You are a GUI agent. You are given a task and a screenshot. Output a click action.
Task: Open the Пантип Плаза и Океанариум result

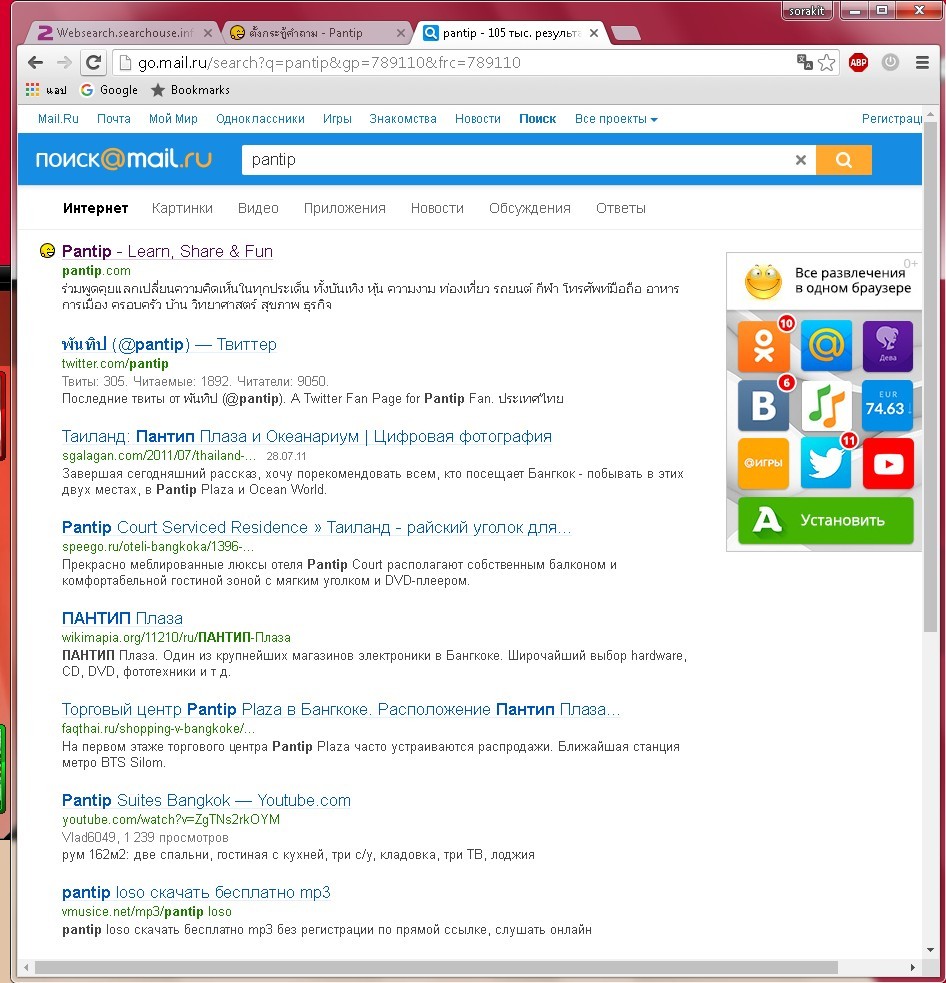point(307,436)
